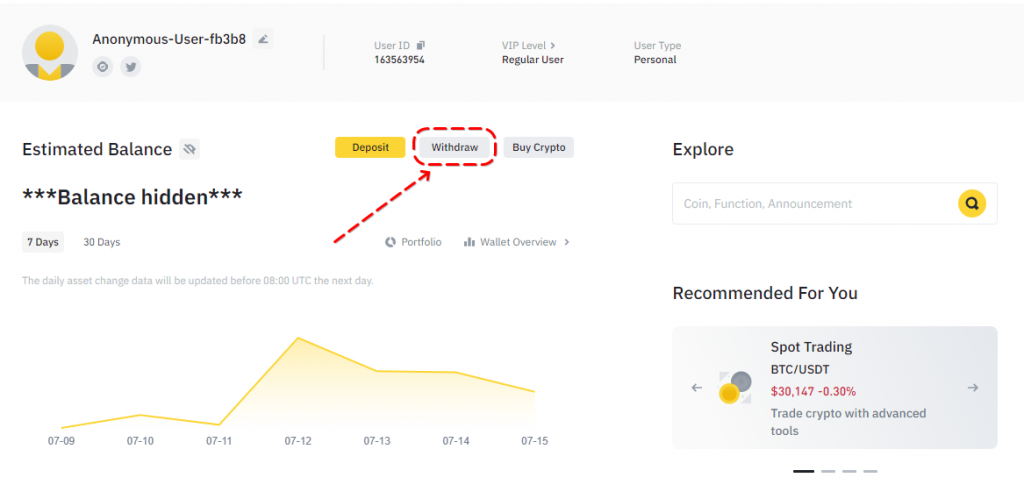This screenshot has width=1024, height=492.
Task: Copy the User ID with copy icon
Action: [x=421, y=45]
